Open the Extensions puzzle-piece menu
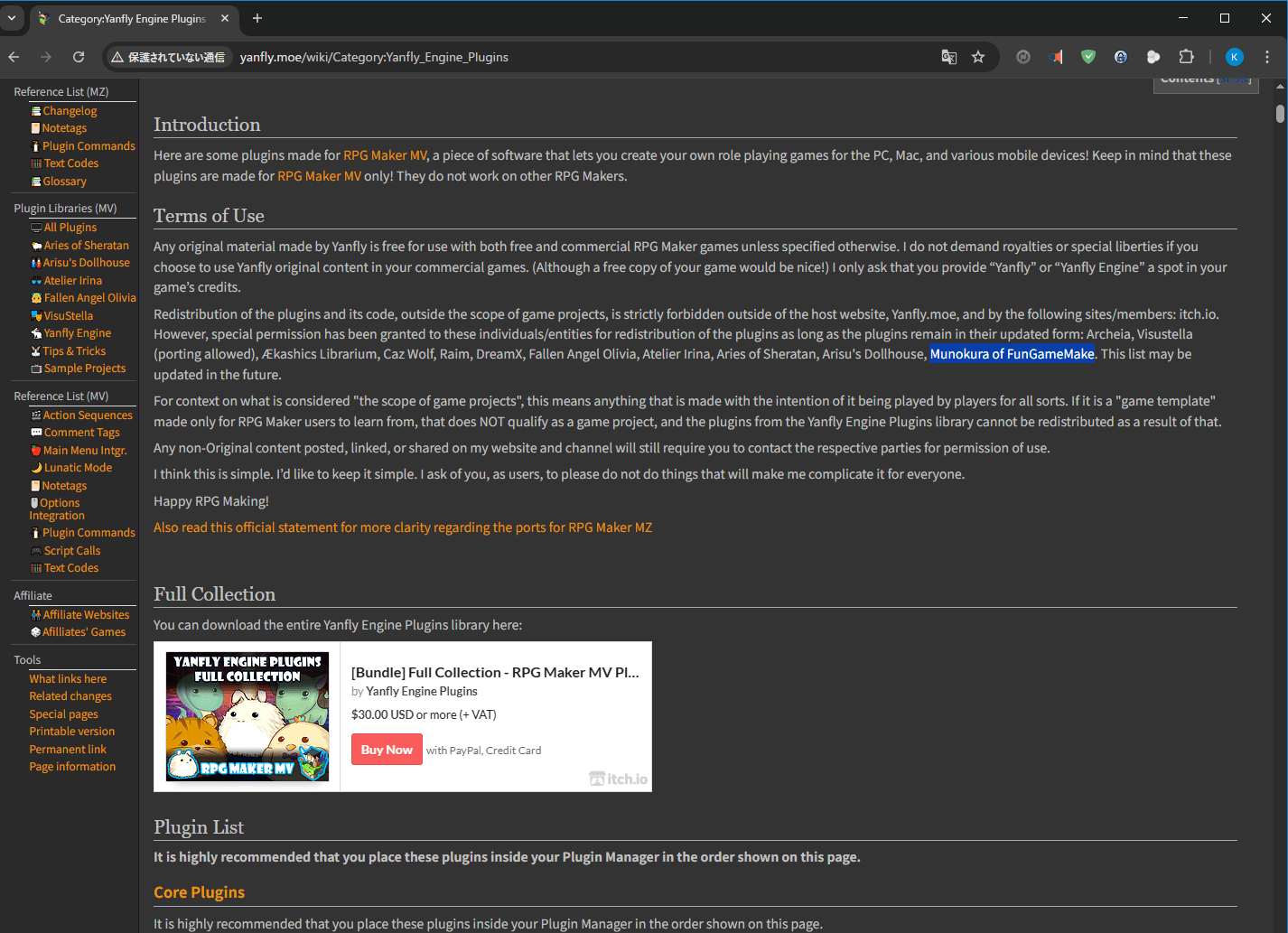The image size is (1288, 933). [1187, 57]
